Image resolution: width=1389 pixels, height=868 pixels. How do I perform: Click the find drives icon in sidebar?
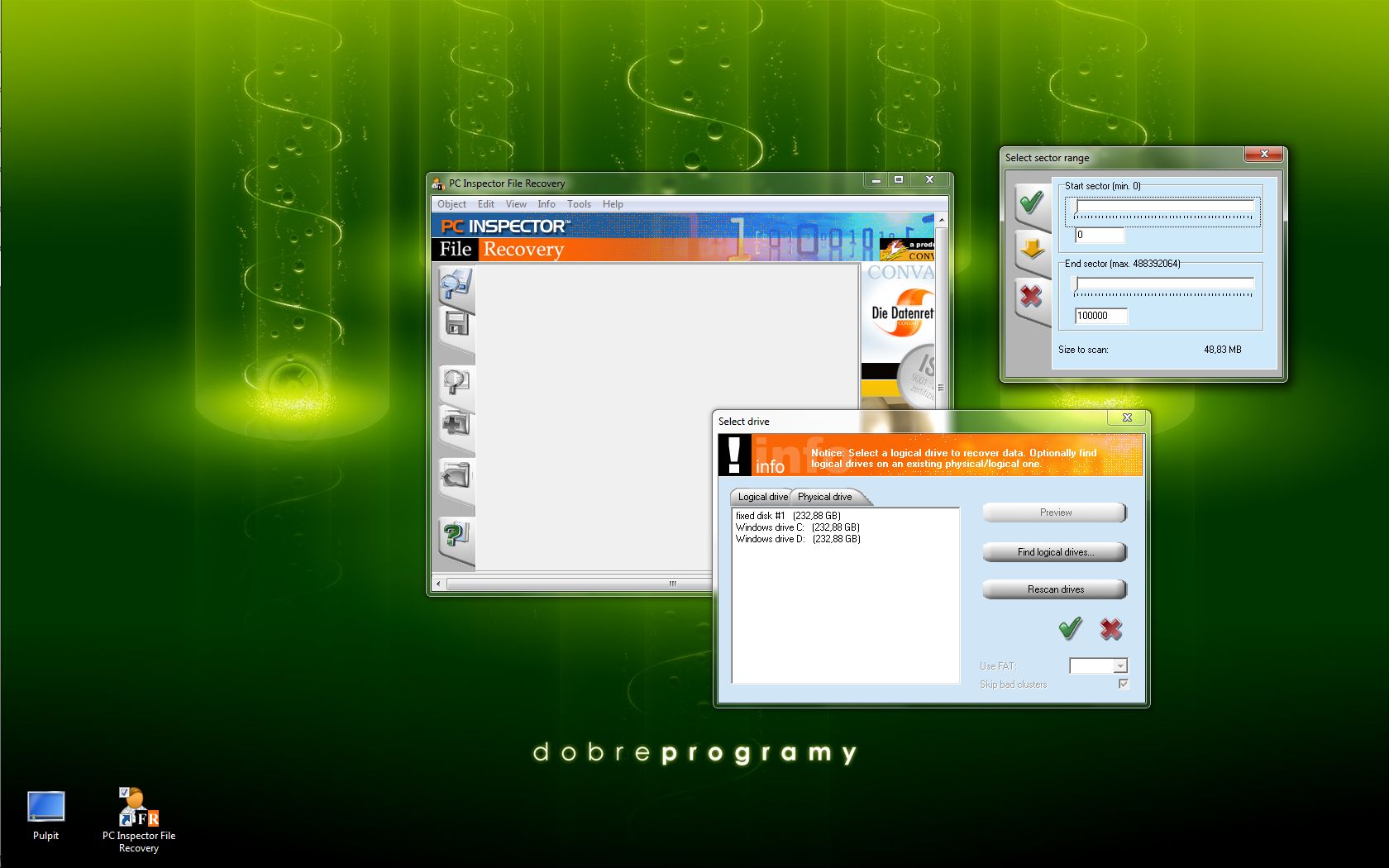(x=456, y=424)
